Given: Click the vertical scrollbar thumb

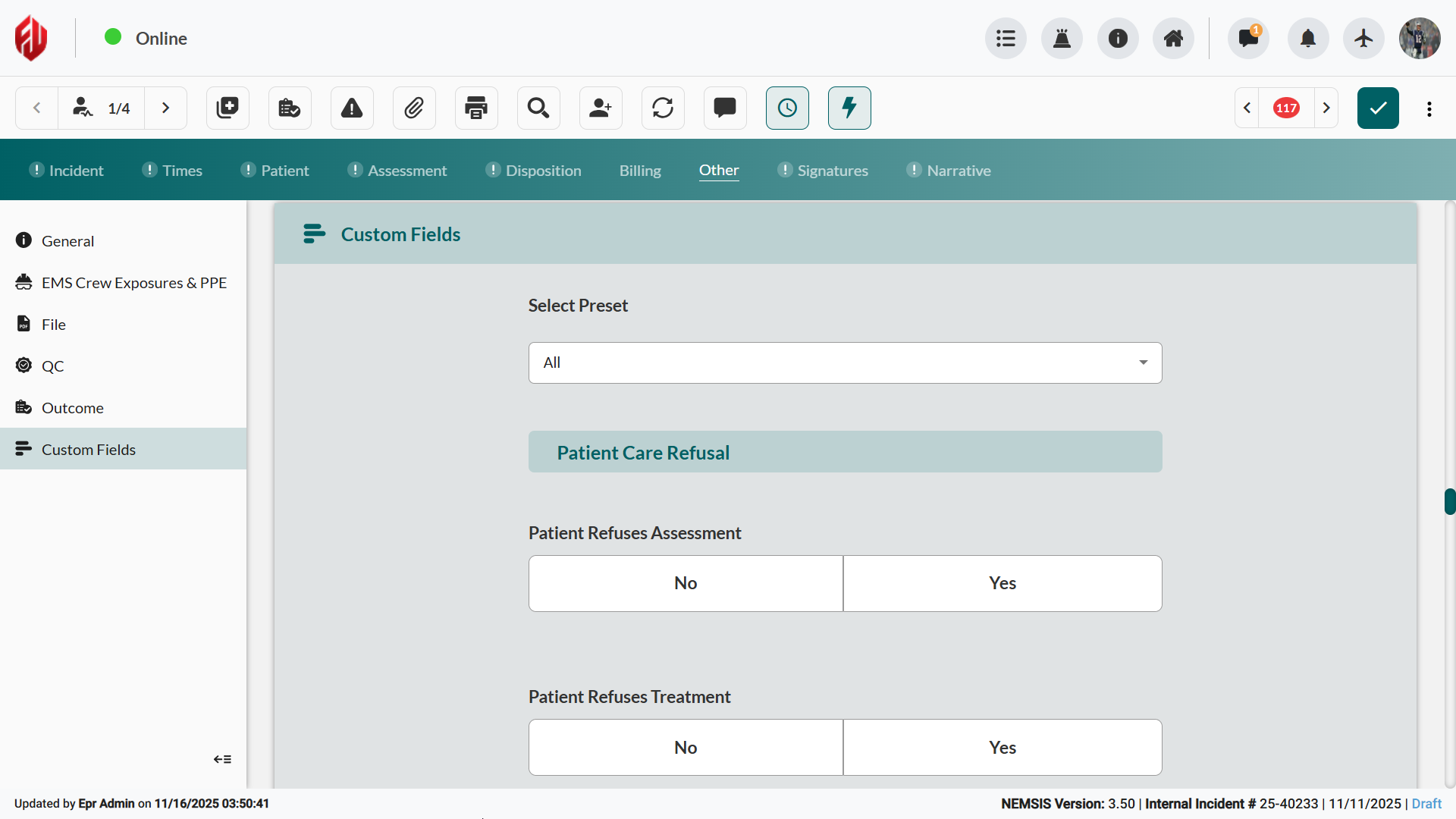Looking at the screenshot, I should coord(1449,501).
